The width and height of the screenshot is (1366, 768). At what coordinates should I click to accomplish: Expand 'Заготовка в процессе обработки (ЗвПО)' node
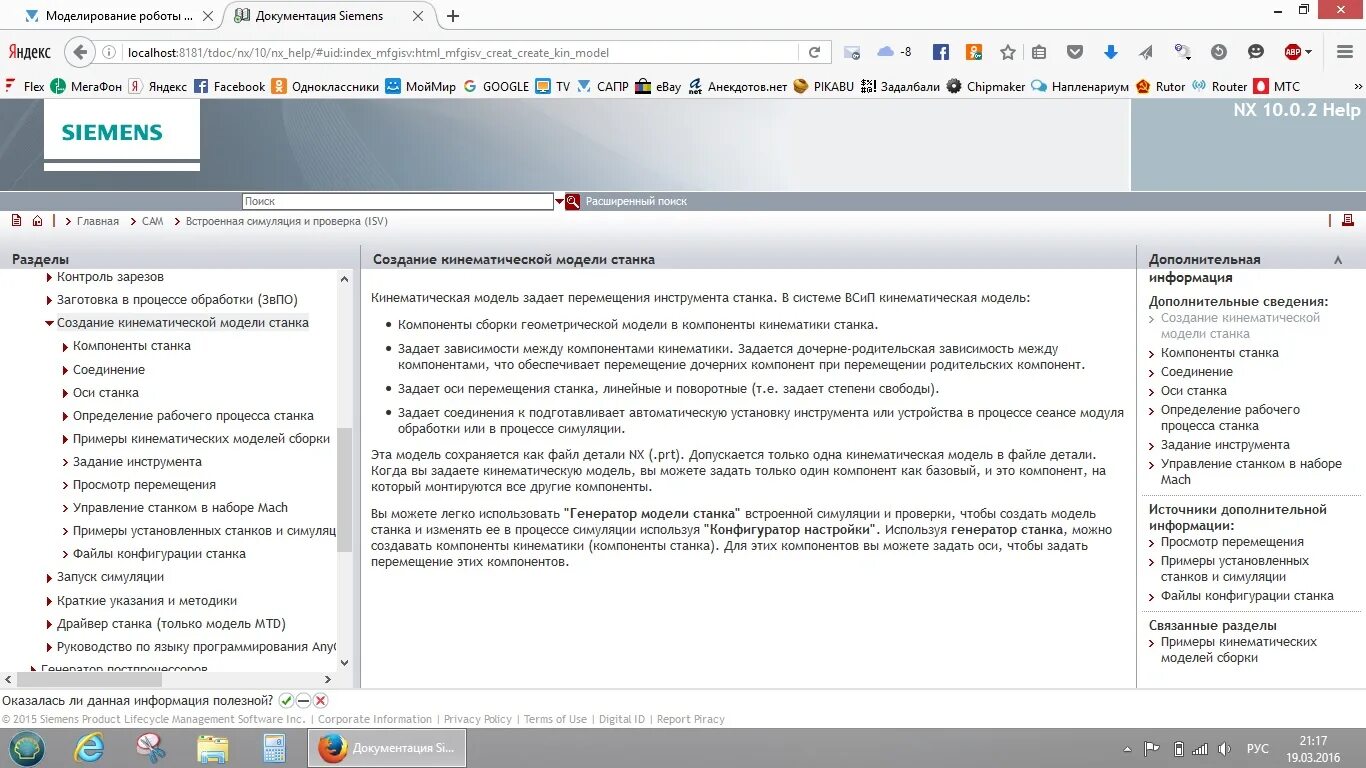point(49,300)
